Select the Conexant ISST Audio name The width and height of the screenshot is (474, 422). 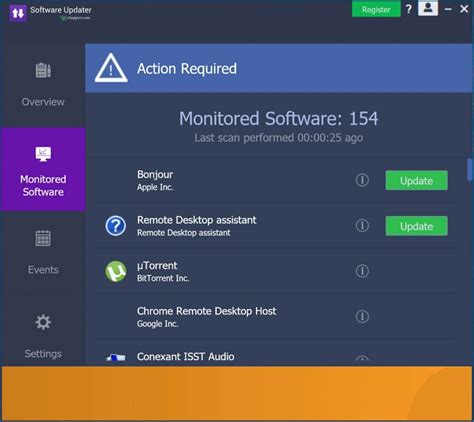pyautogui.click(x=186, y=356)
